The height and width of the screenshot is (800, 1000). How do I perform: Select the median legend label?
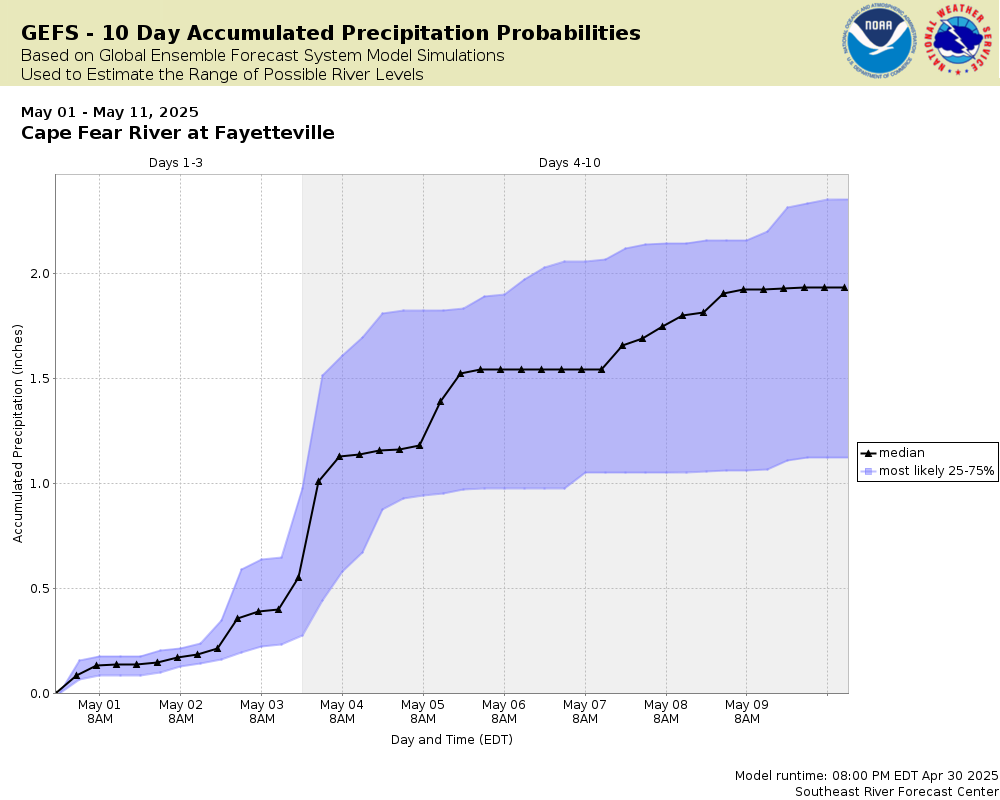click(x=901, y=453)
